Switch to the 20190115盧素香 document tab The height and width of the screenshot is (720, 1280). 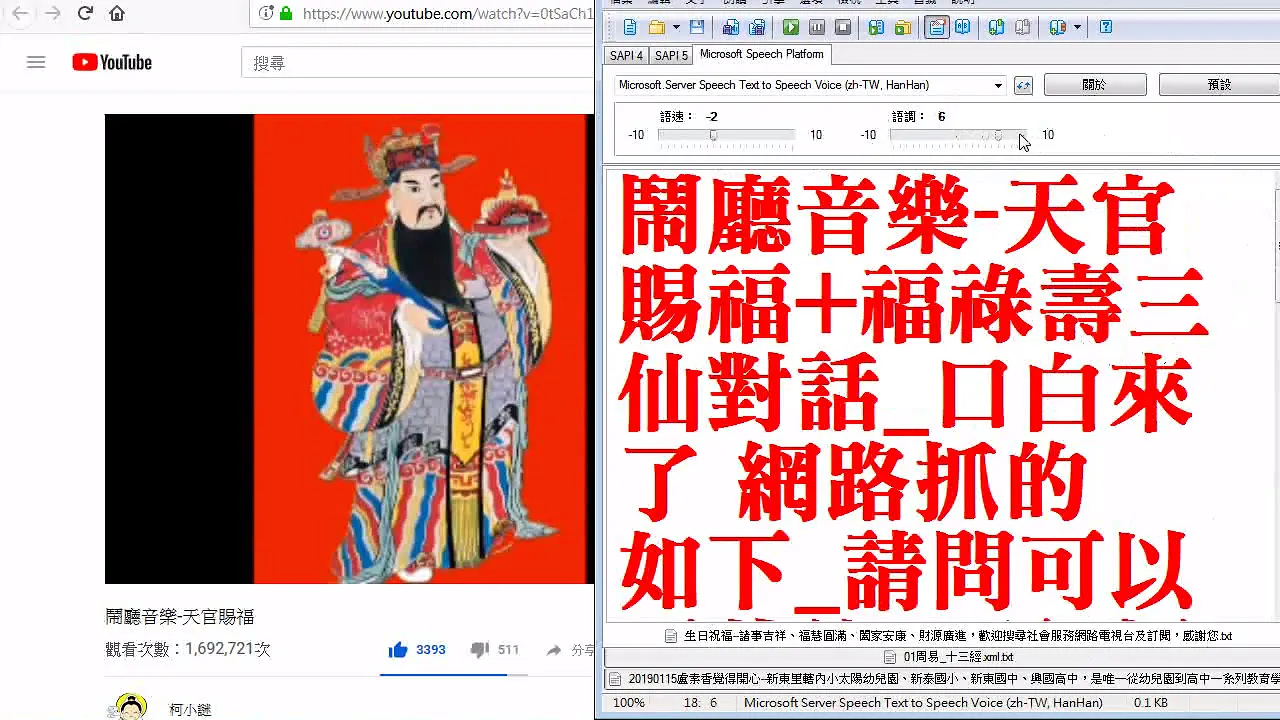click(942, 678)
